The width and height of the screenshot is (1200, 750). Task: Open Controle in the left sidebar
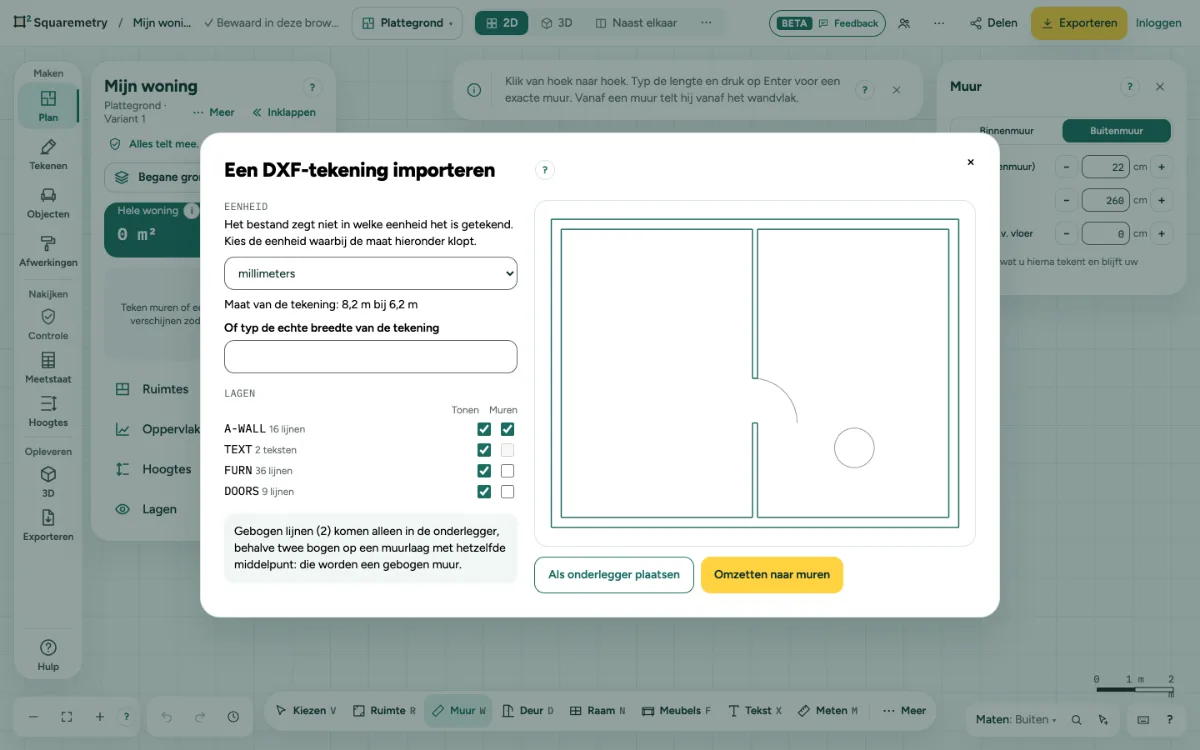48,324
